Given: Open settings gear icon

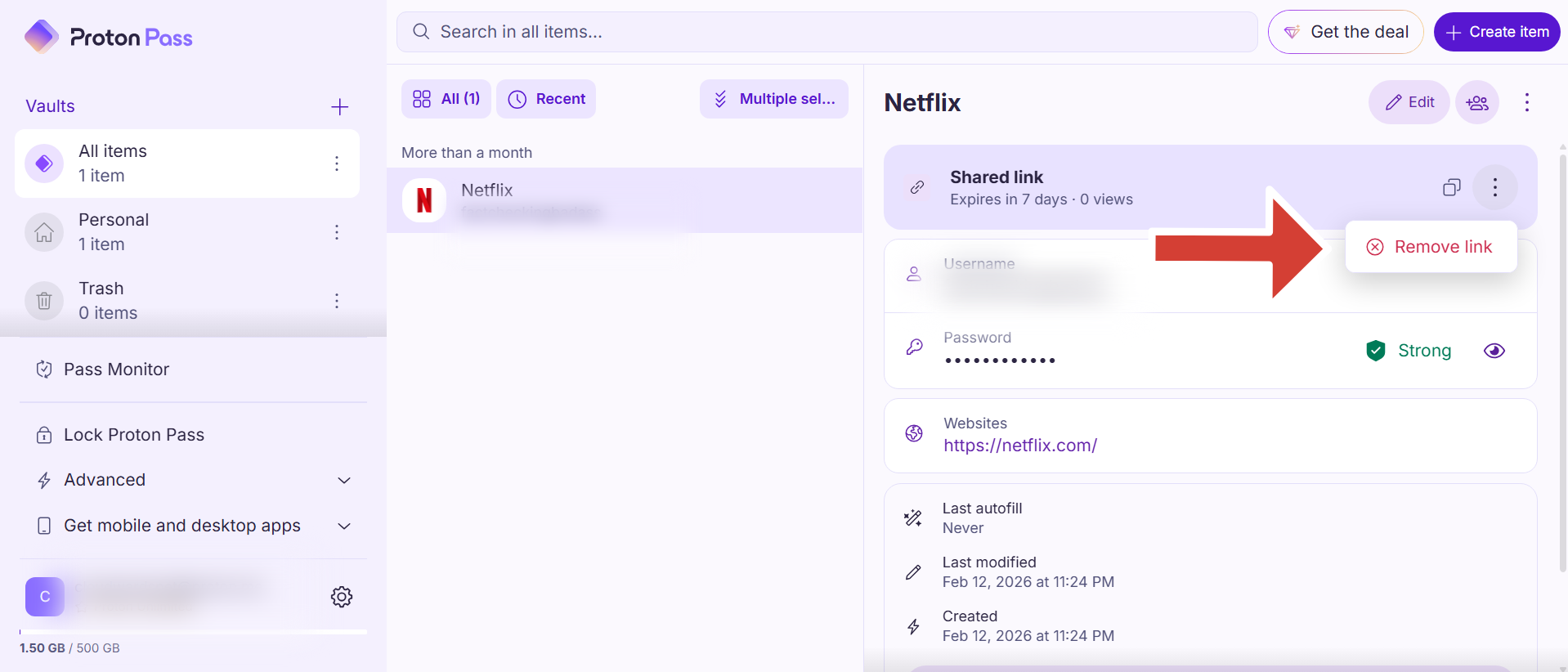Looking at the screenshot, I should click(x=342, y=597).
